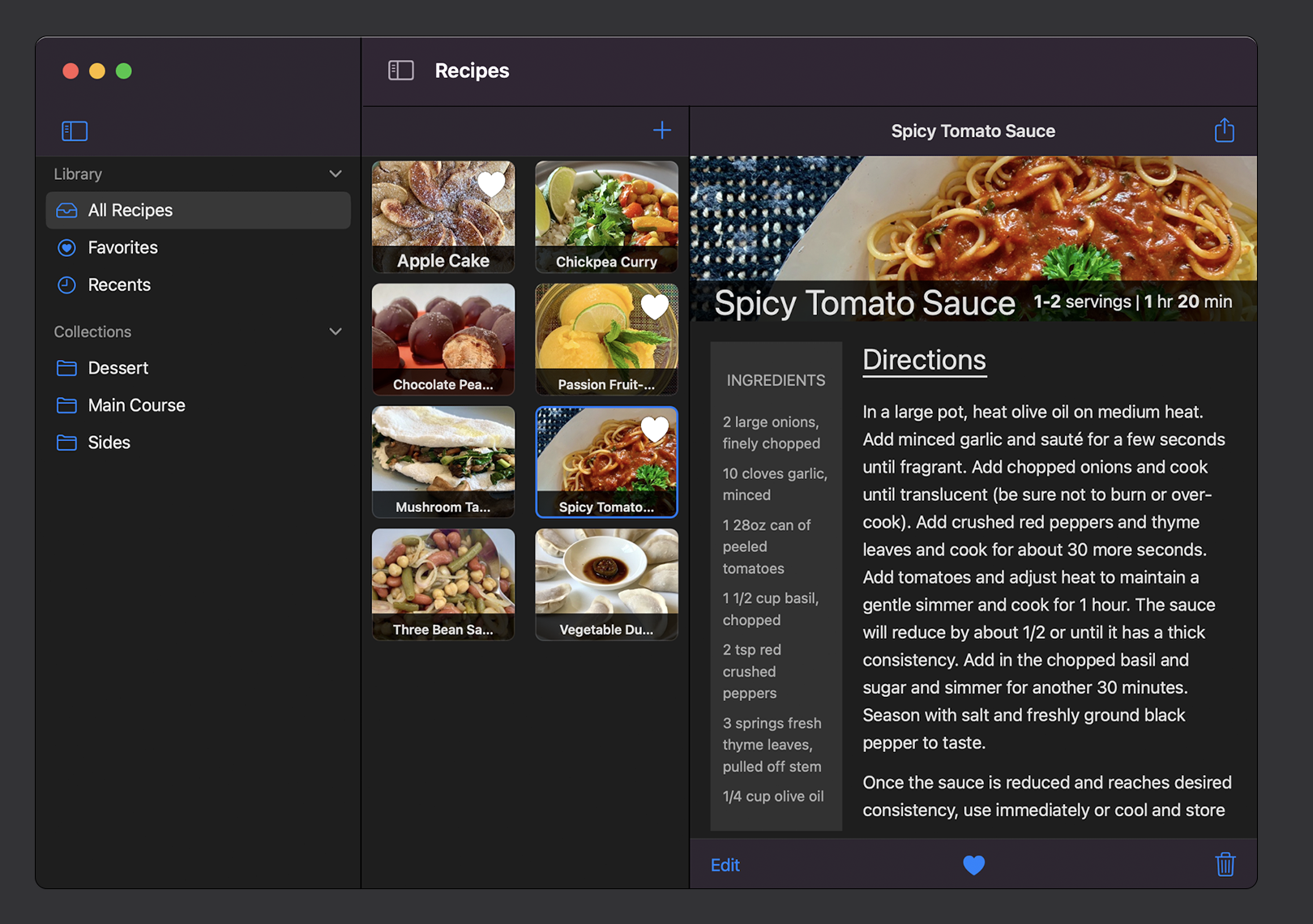The height and width of the screenshot is (924, 1313).
Task: Click '1-2 servings | 1 hr 20 min' text
Action: pyautogui.click(x=1132, y=302)
